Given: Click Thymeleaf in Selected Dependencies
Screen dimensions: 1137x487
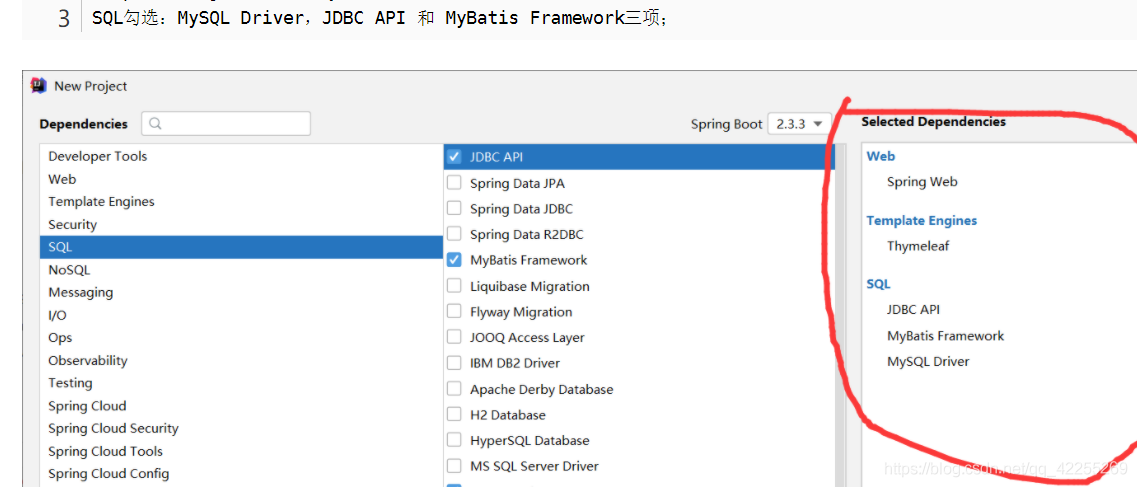Looking at the screenshot, I should pos(918,246).
